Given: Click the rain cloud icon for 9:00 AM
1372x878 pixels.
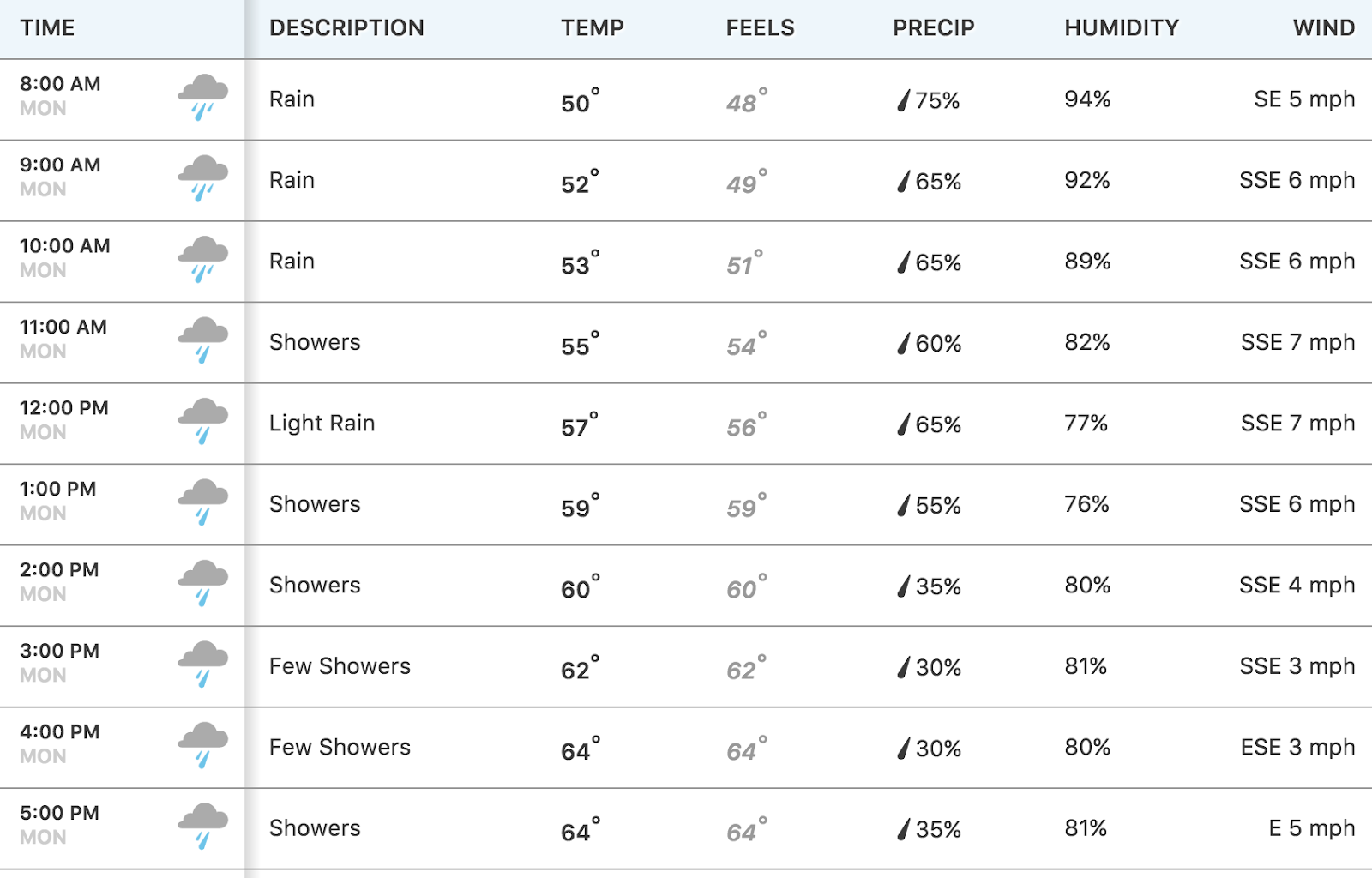Looking at the screenshot, I should [x=203, y=178].
